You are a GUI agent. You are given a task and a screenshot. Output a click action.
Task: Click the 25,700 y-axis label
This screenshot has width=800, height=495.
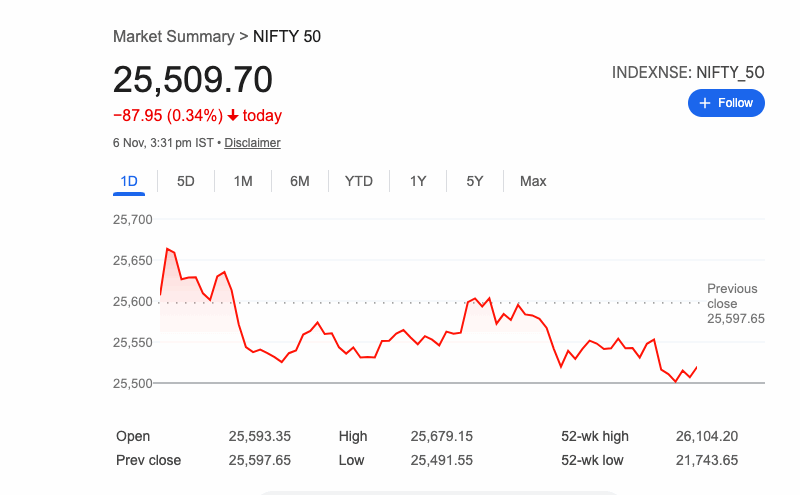click(133, 220)
